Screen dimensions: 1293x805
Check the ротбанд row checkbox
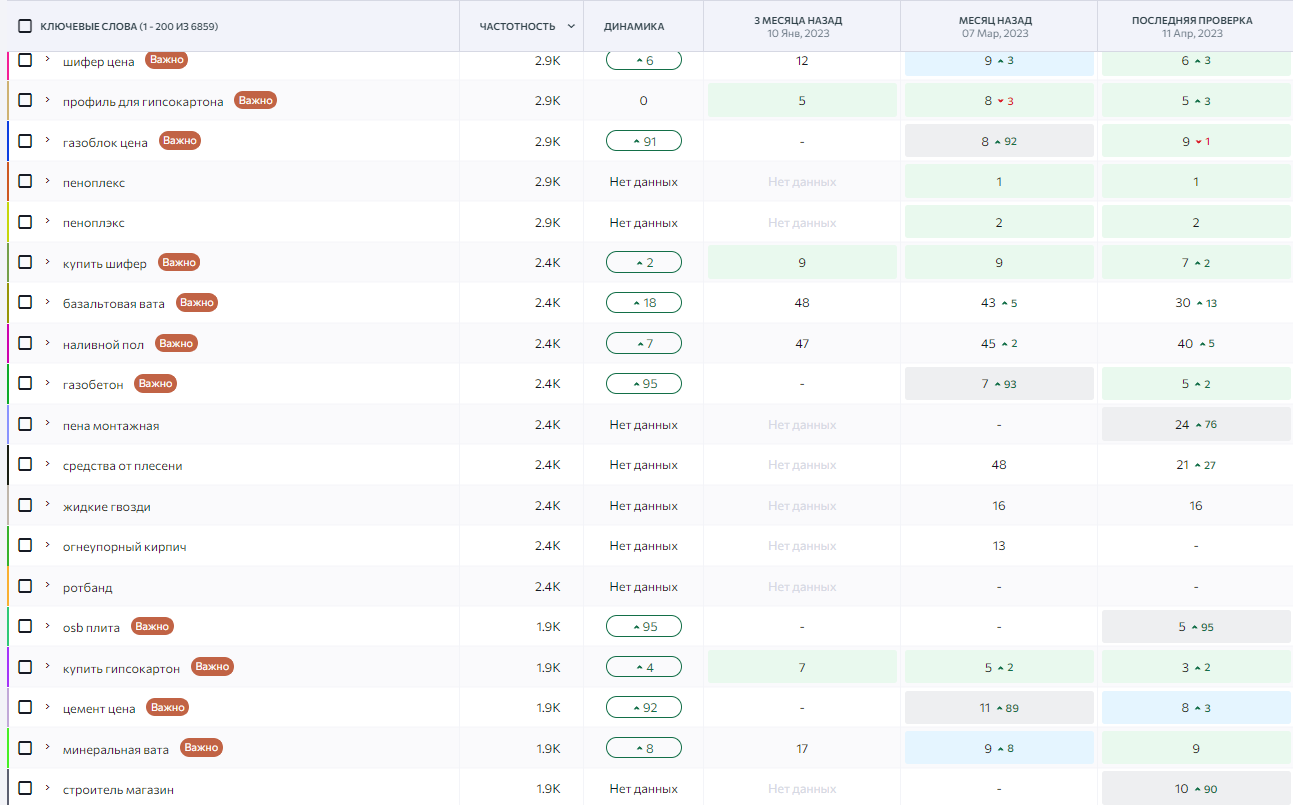[x=25, y=586]
